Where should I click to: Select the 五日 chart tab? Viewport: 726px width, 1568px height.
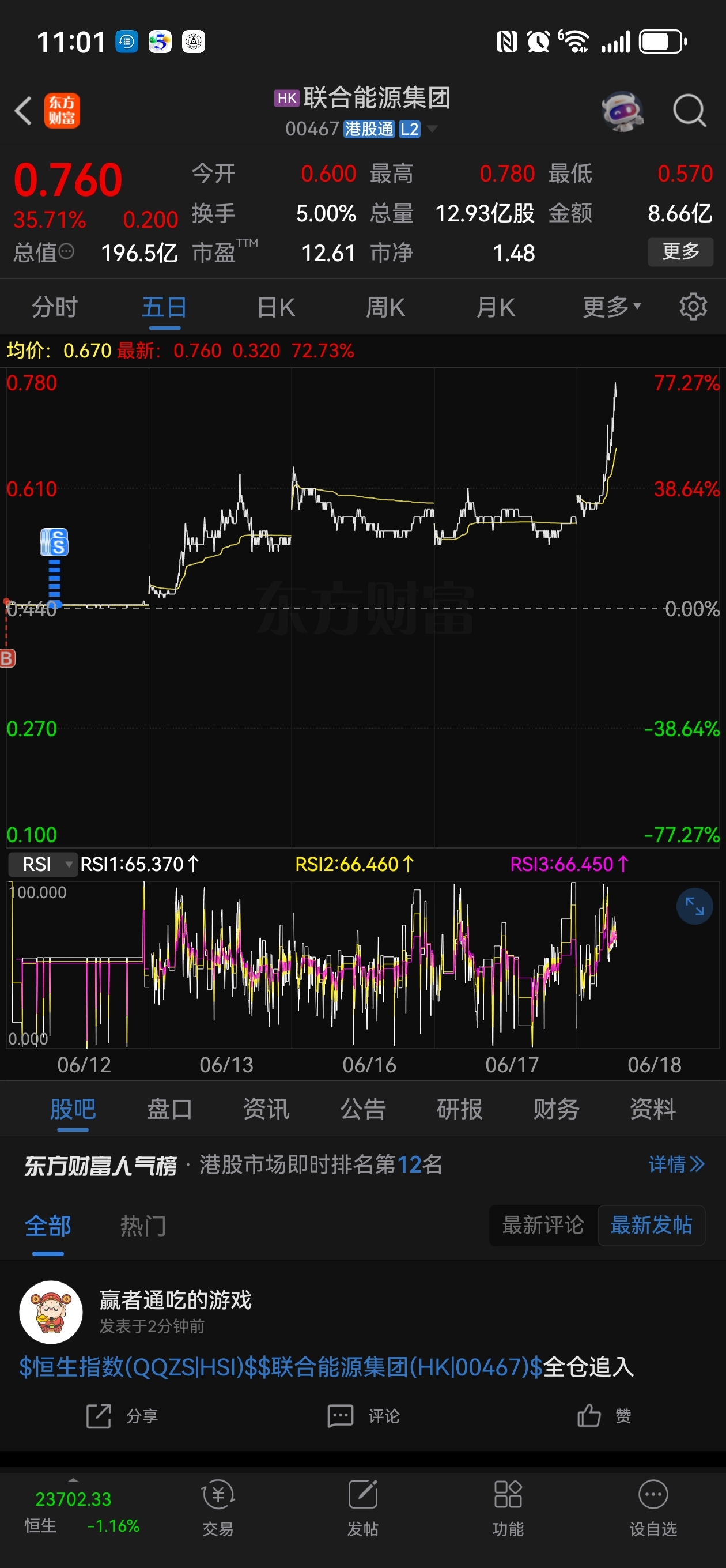164,307
